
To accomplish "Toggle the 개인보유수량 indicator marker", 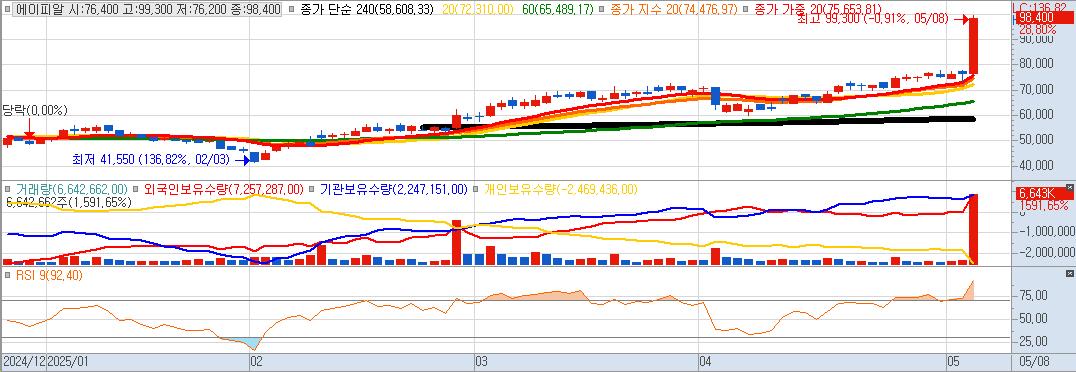I will click(477, 189).
